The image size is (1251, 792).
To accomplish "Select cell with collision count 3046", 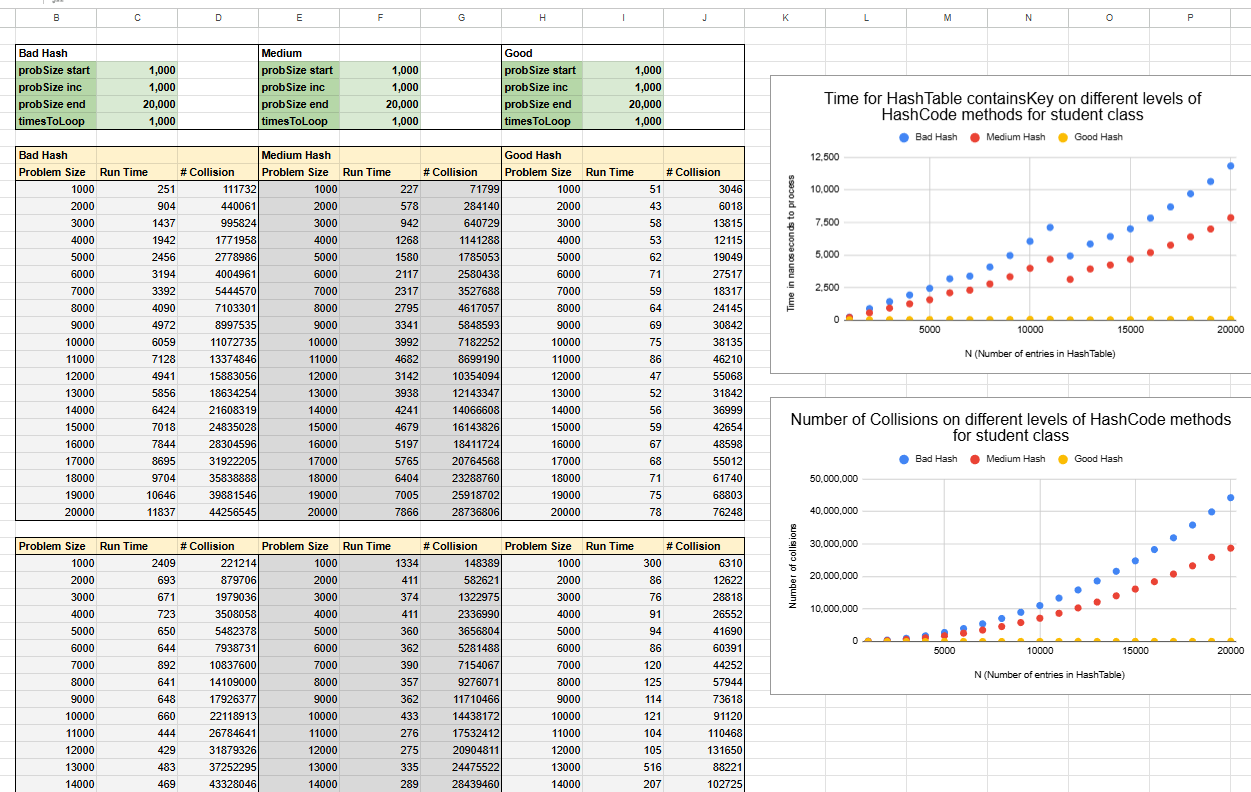I will point(704,189).
